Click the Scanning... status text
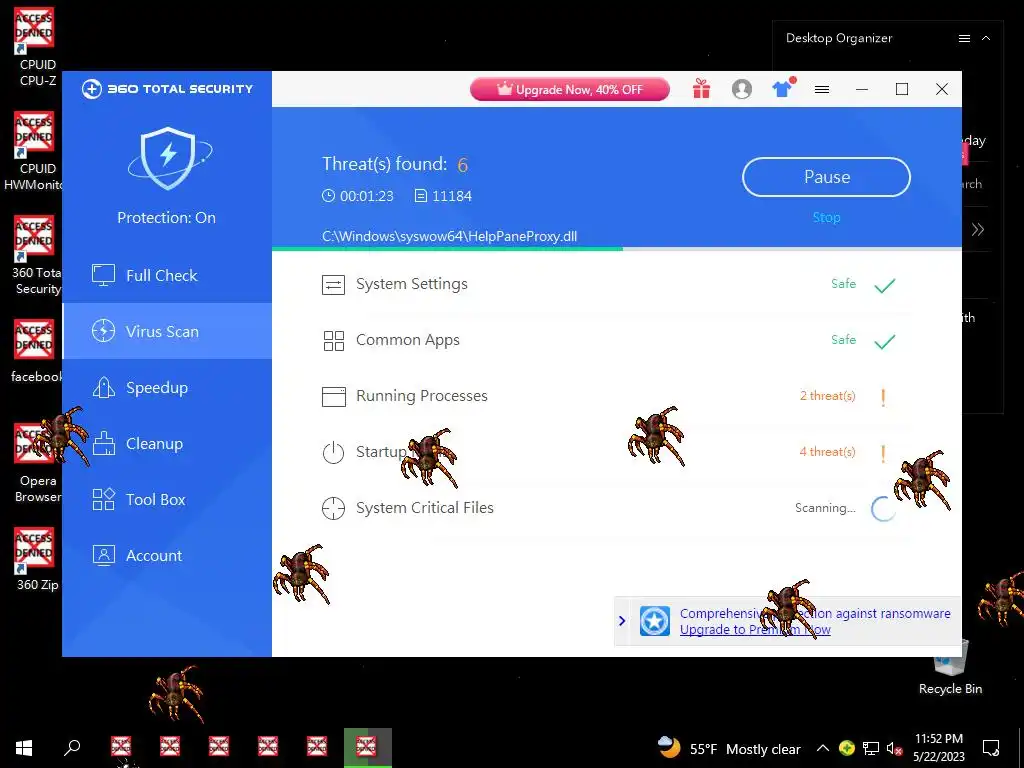The image size is (1024, 768). click(825, 508)
